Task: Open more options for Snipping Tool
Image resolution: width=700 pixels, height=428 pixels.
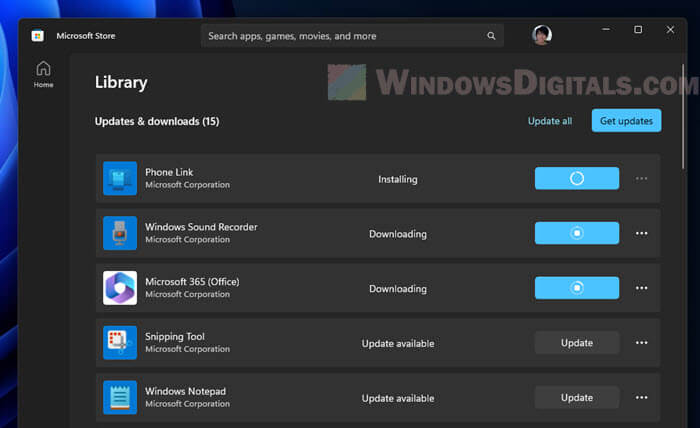Action: 642,343
